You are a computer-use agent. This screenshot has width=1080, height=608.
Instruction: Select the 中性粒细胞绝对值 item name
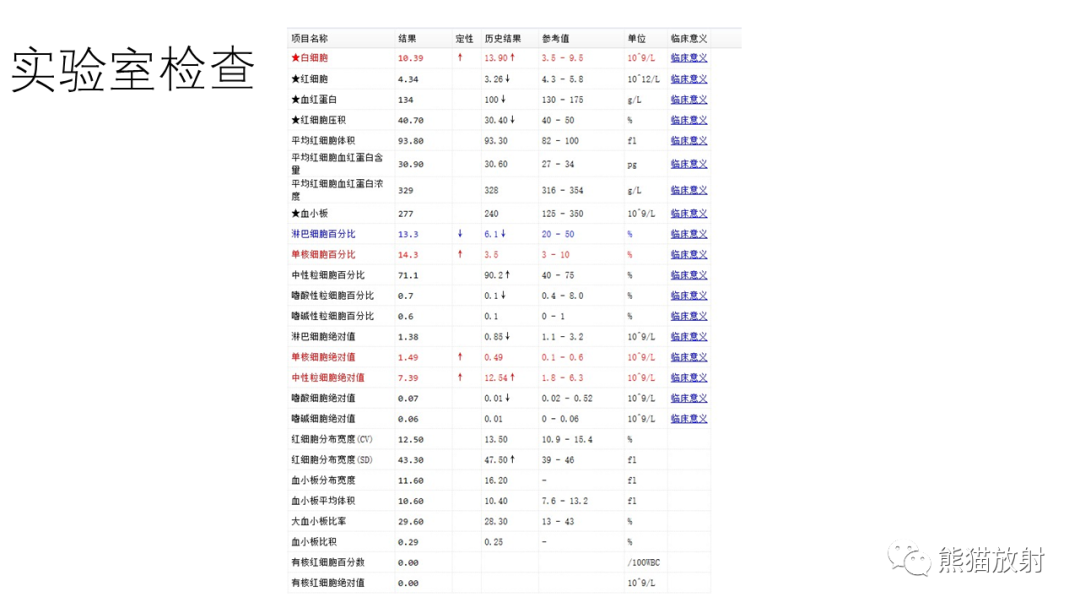click(328, 377)
